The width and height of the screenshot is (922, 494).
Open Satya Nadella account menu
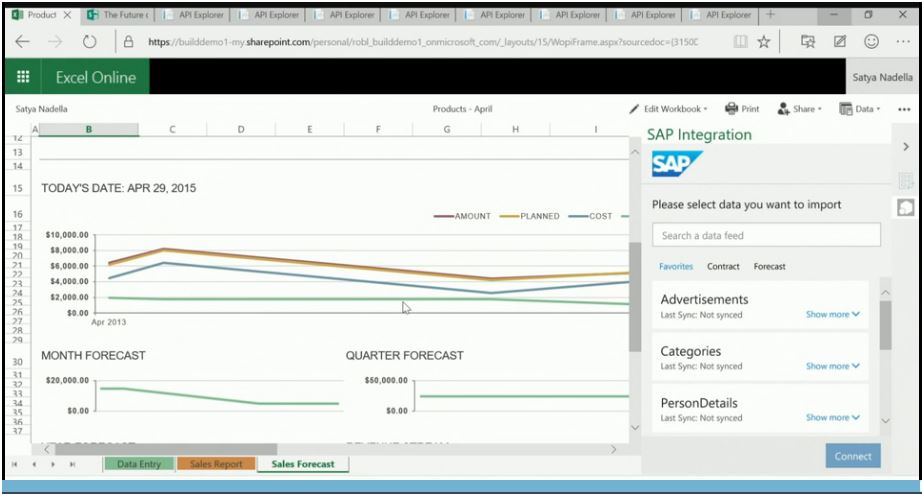(882, 77)
